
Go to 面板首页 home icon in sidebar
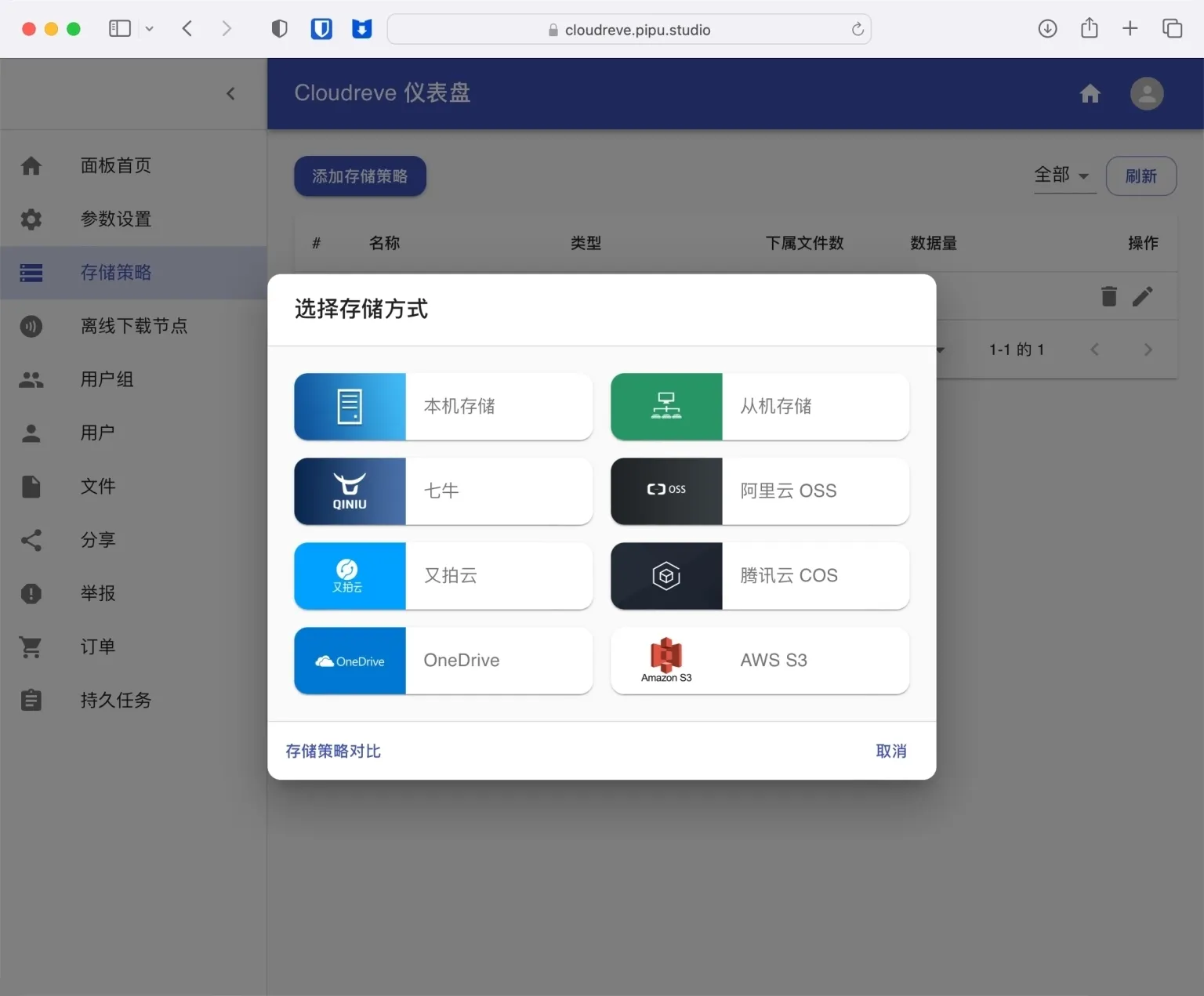coord(31,166)
